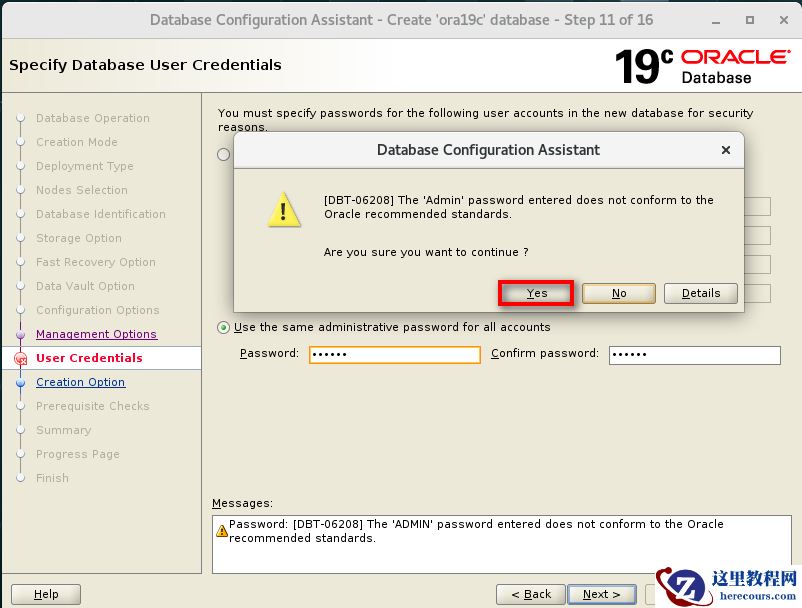Click 'Prerequisite Checks' step text

point(93,406)
